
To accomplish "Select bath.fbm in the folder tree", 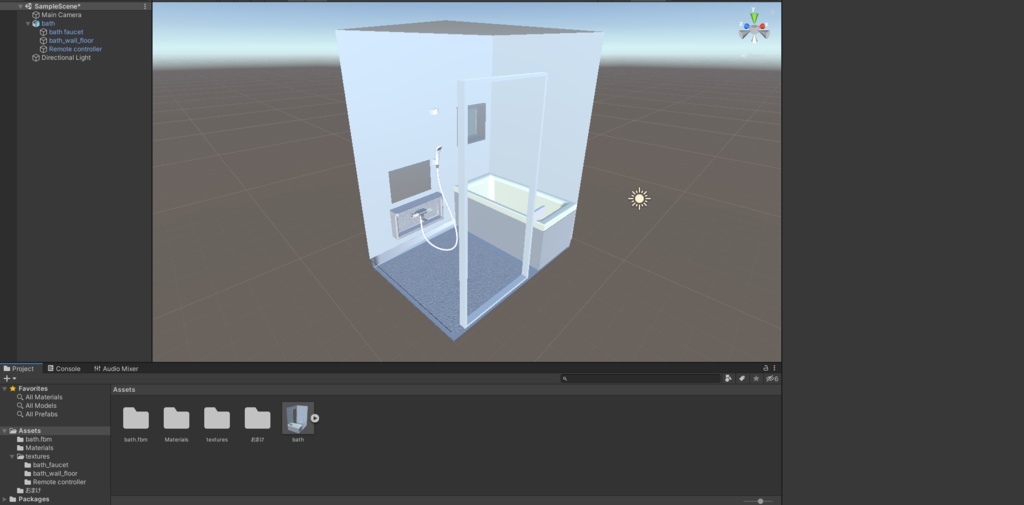I will pos(39,439).
